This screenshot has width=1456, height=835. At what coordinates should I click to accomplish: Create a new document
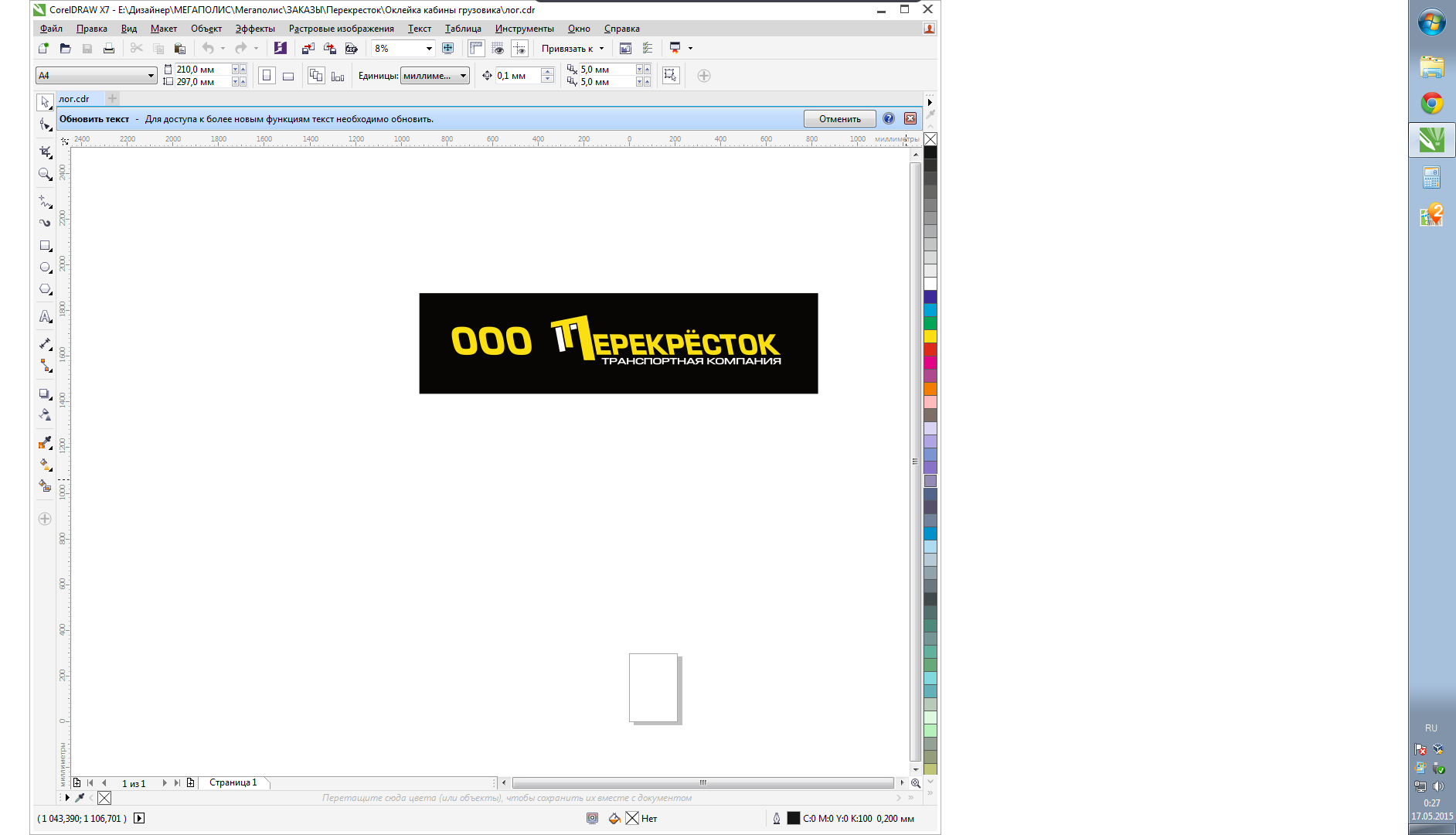[43, 48]
